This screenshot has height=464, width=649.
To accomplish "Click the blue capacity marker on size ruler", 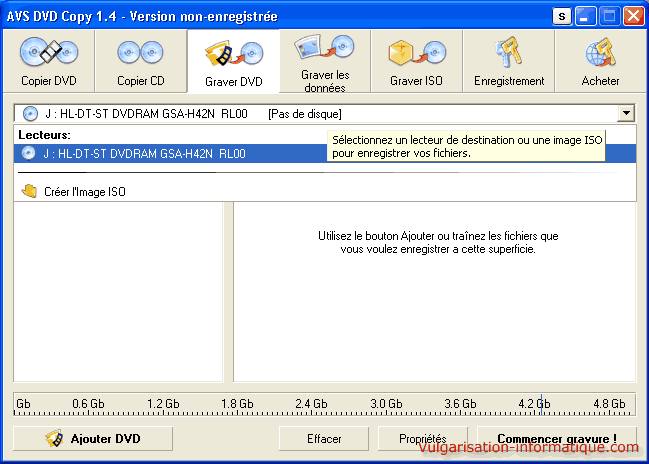I will point(541,404).
